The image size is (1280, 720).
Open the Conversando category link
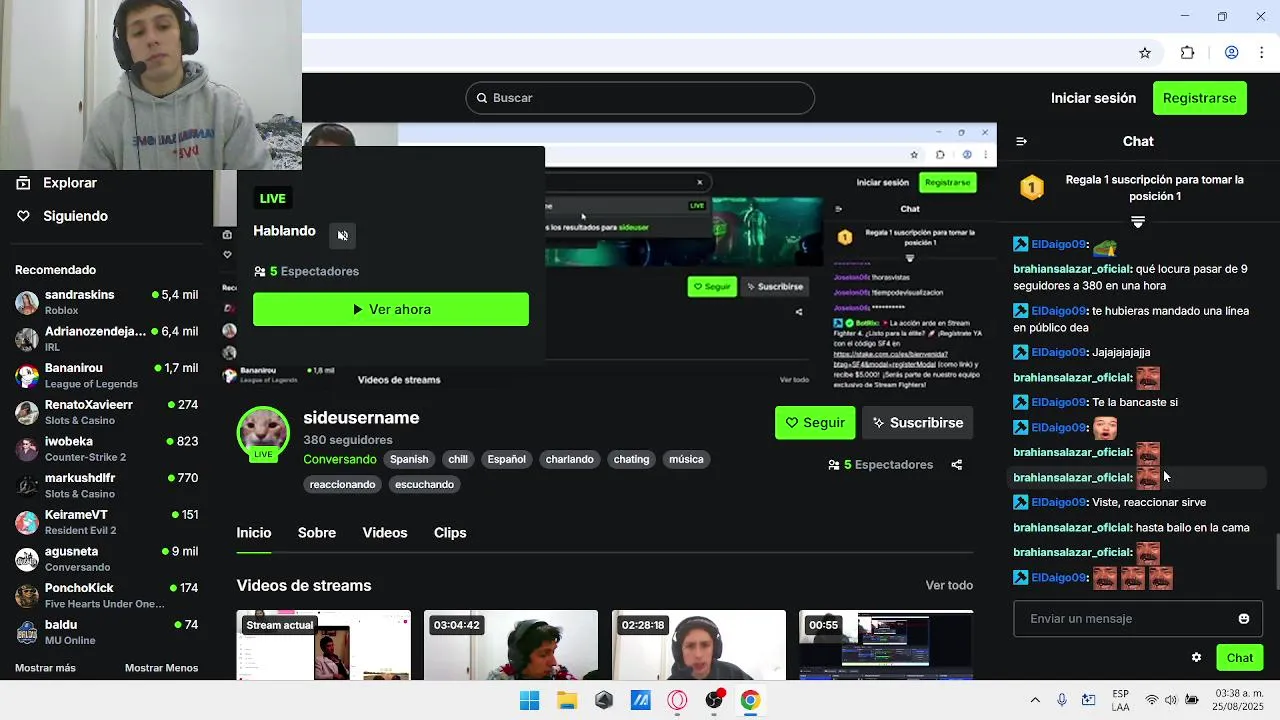click(340, 459)
